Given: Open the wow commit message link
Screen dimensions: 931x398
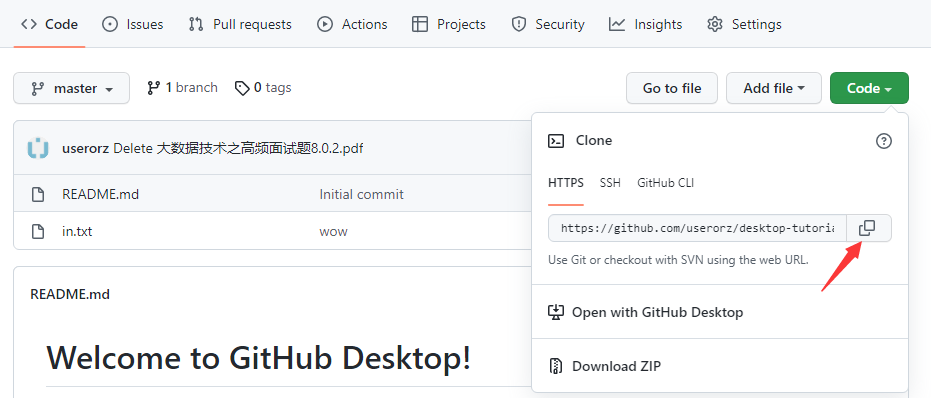Looking at the screenshot, I should point(333,231).
